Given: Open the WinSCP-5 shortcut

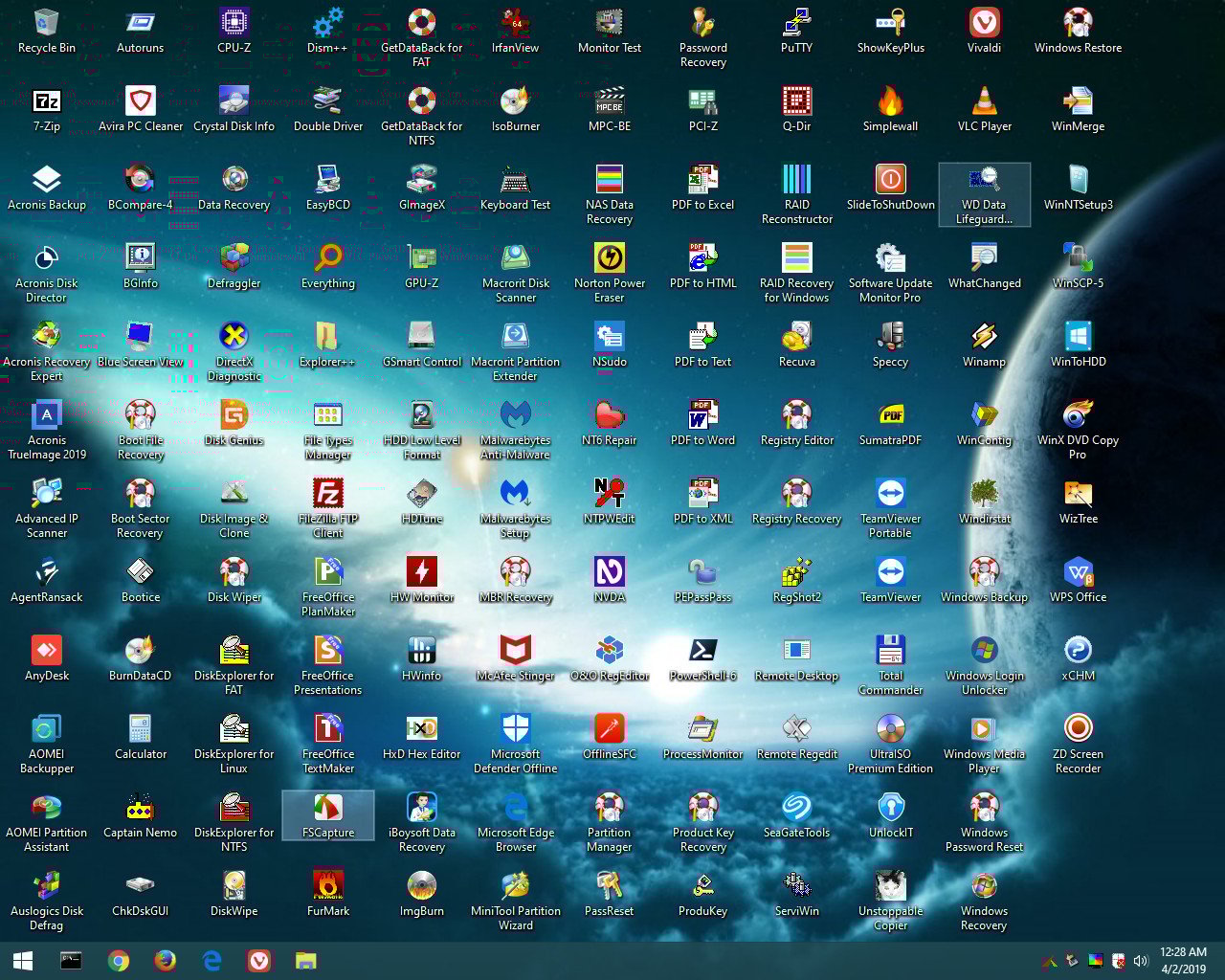Looking at the screenshot, I should coord(1078,265).
